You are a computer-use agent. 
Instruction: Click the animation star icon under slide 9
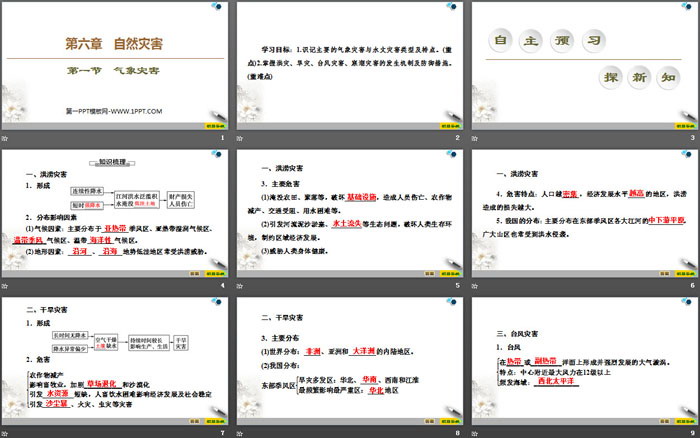pos(474,432)
